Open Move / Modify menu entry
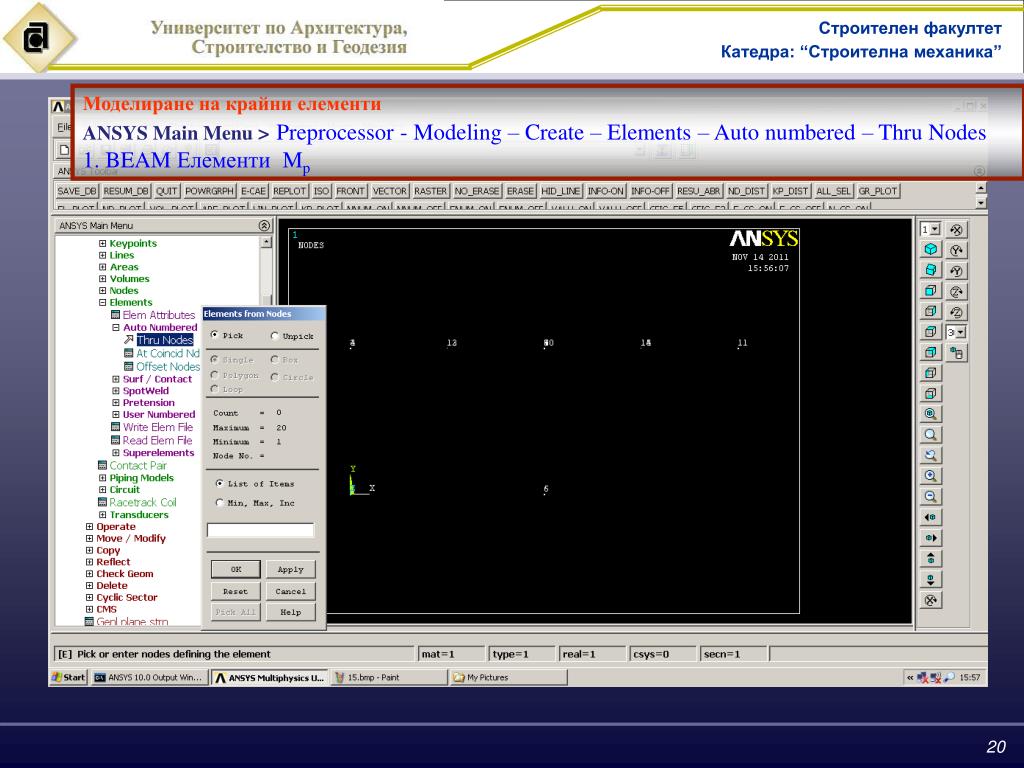This screenshot has width=1024, height=768. (131, 538)
